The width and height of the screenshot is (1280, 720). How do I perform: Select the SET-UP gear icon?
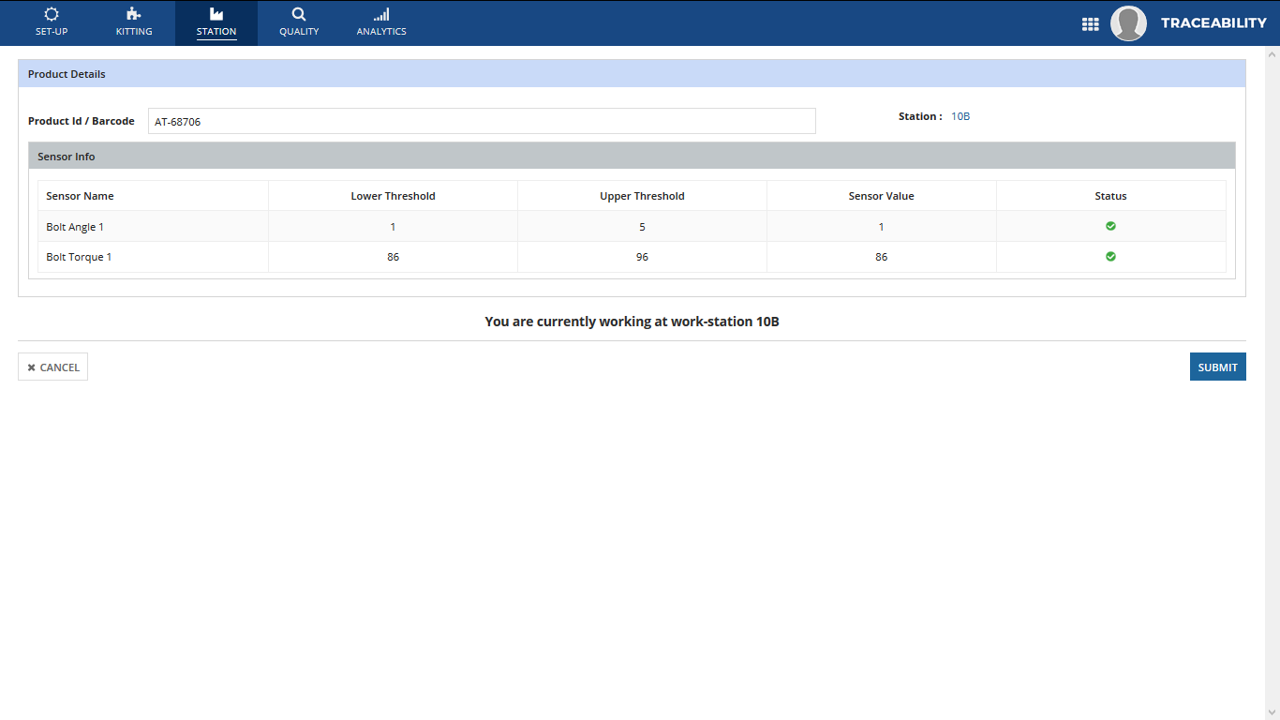click(51, 15)
